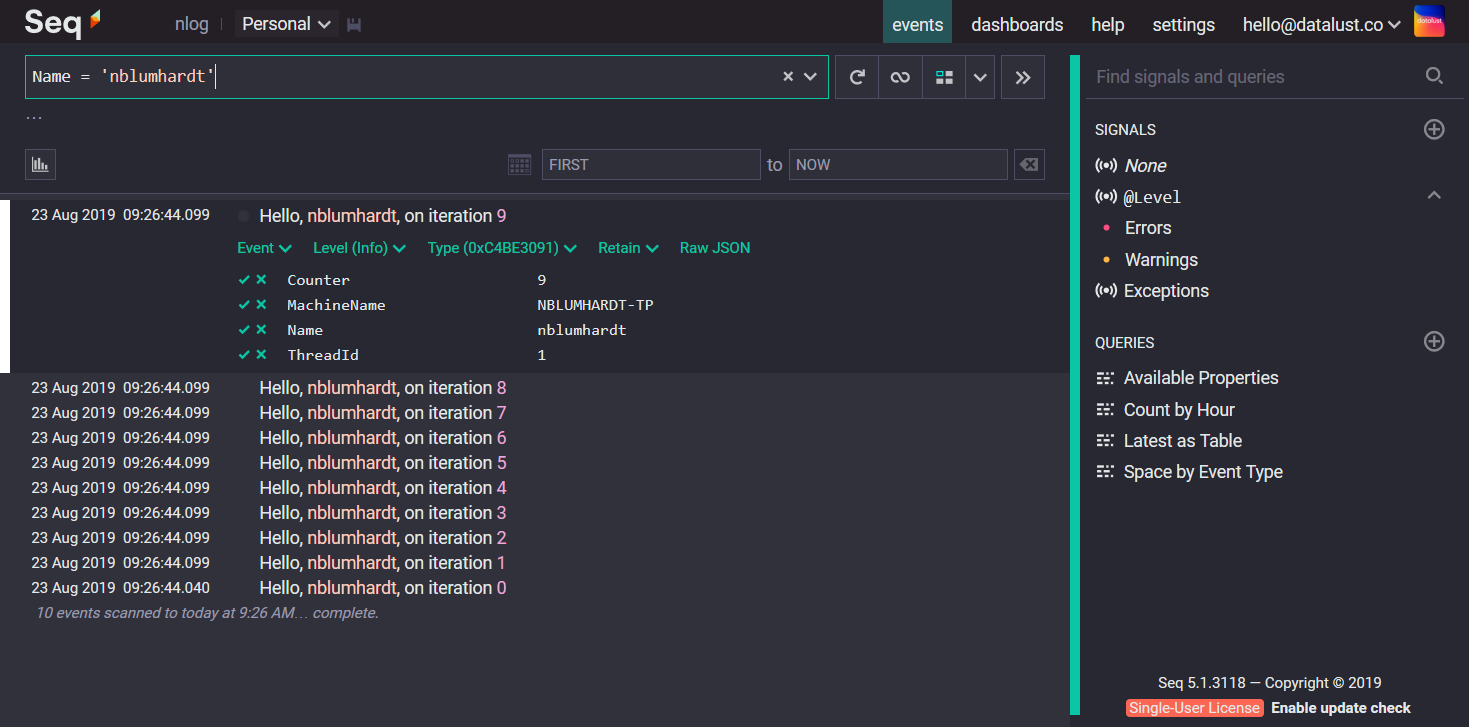The width and height of the screenshot is (1469, 727).
Task: Save workspace using the disk icon
Action: tap(354, 25)
